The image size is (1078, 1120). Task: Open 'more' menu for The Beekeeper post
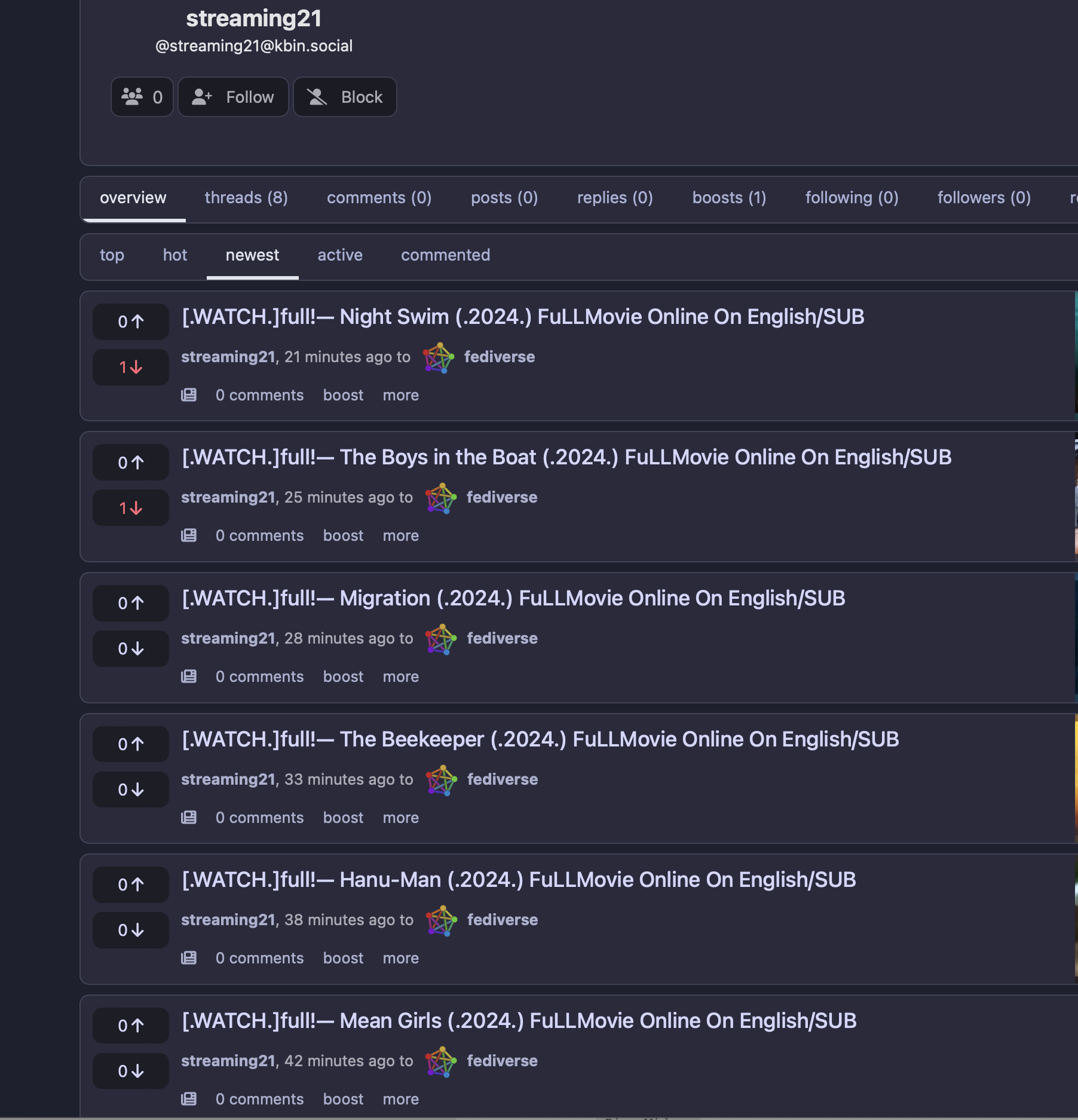coord(400,818)
